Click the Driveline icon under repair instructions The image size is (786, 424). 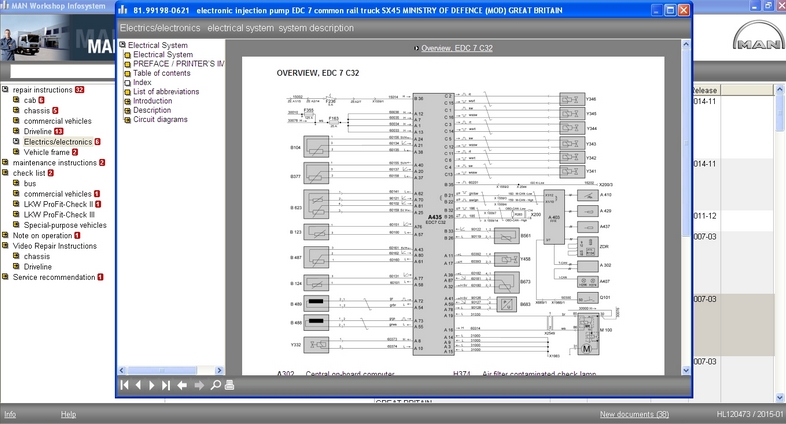[16, 131]
